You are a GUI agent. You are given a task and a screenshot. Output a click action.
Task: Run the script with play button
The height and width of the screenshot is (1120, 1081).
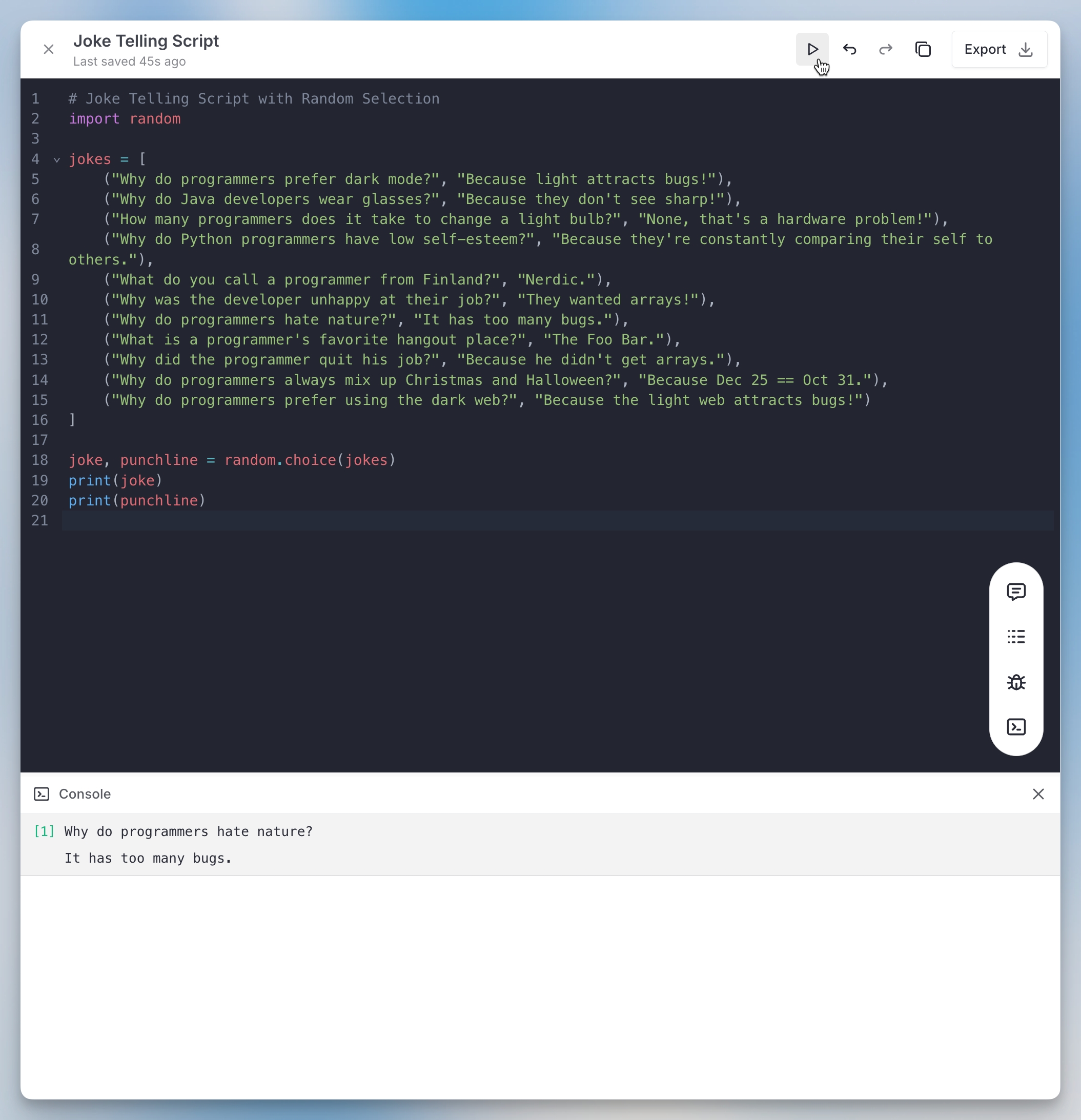click(812, 49)
